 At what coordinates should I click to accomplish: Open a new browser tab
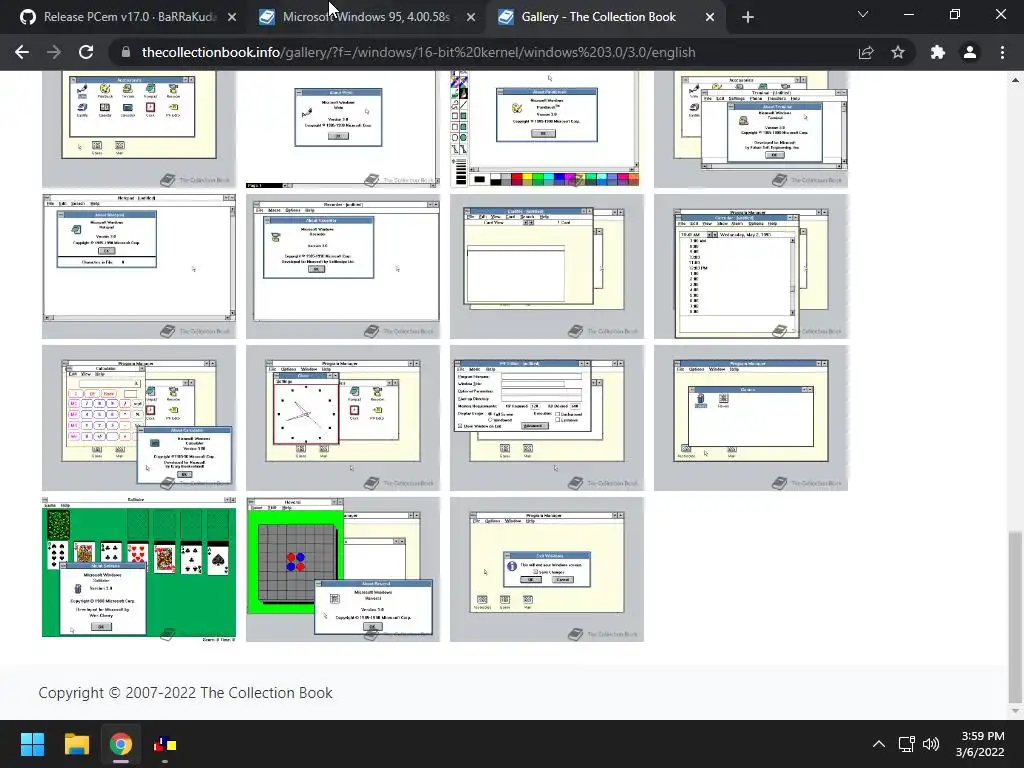[748, 18]
